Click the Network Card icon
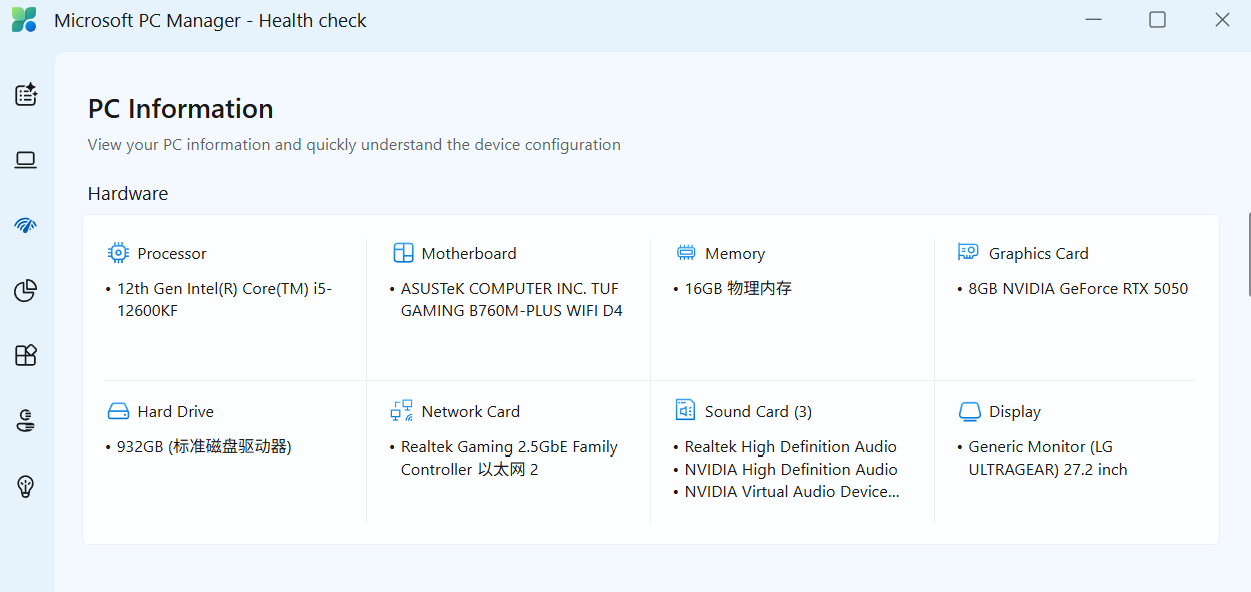Screen dimensions: 1251x592 [401, 411]
